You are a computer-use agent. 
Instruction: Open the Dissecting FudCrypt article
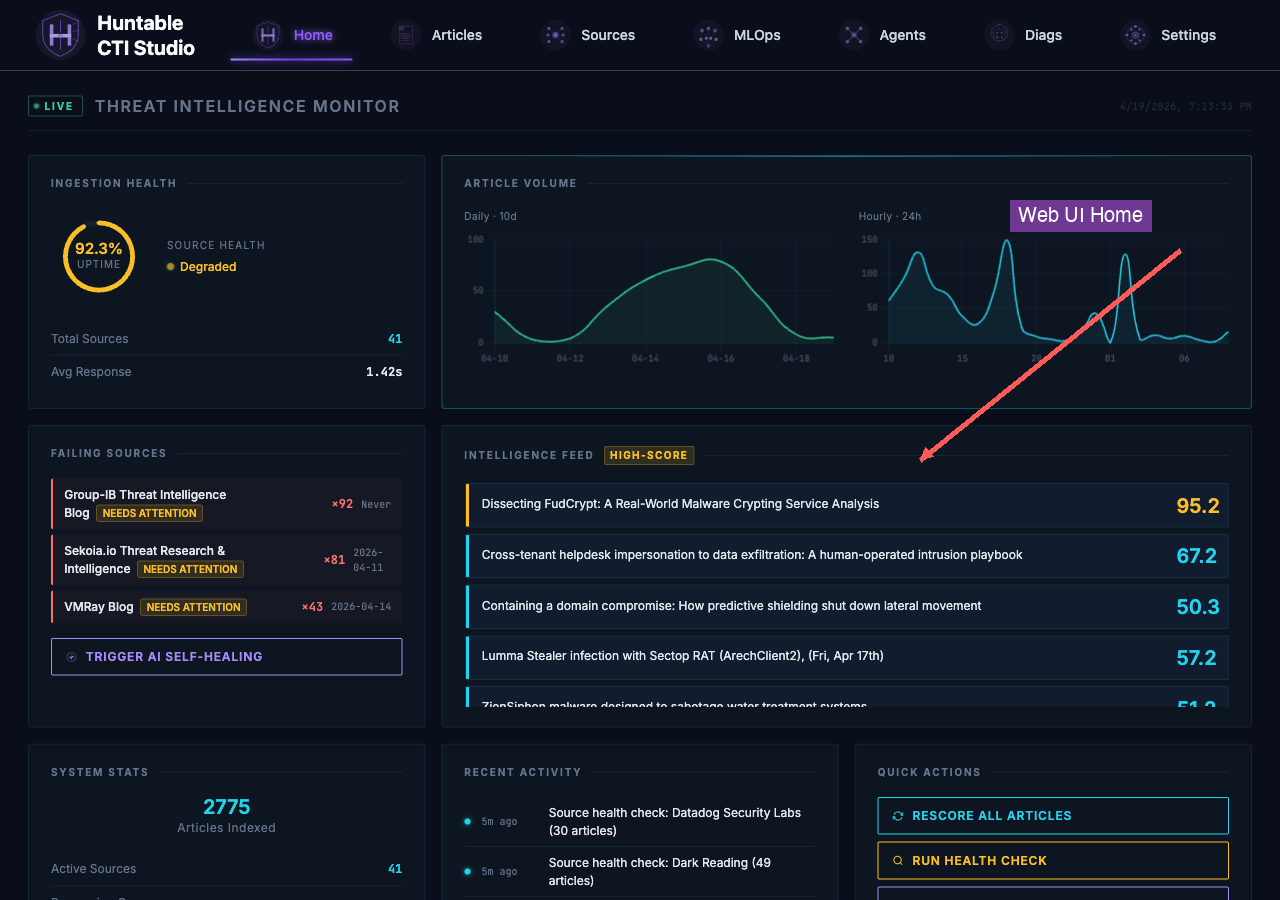click(847, 505)
